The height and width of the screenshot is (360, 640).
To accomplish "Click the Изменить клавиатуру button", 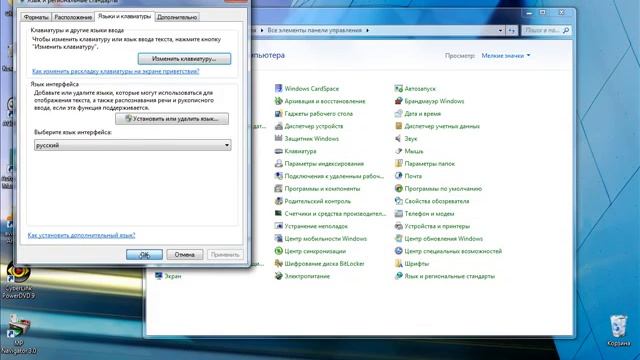I will (184, 59).
